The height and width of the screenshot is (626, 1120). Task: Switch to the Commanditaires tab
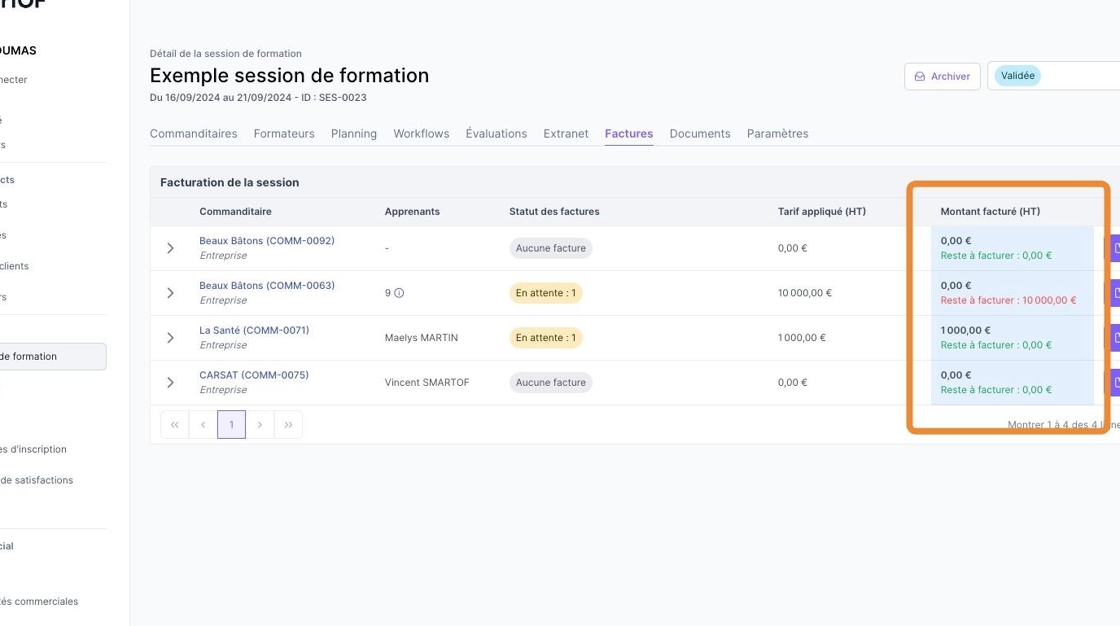[193, 134]
